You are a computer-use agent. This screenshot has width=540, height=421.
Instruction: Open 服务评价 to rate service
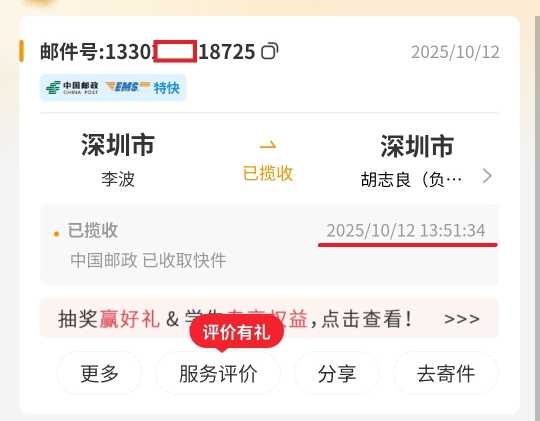pyautogui.click(x=218, y=373)
